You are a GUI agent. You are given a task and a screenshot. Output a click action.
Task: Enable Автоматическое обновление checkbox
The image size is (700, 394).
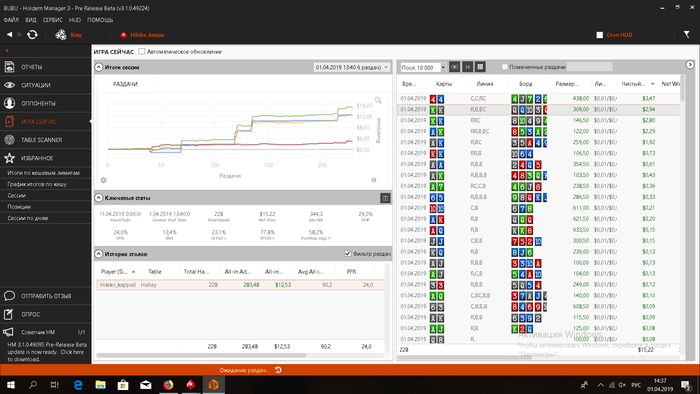[x=142, y=52]
